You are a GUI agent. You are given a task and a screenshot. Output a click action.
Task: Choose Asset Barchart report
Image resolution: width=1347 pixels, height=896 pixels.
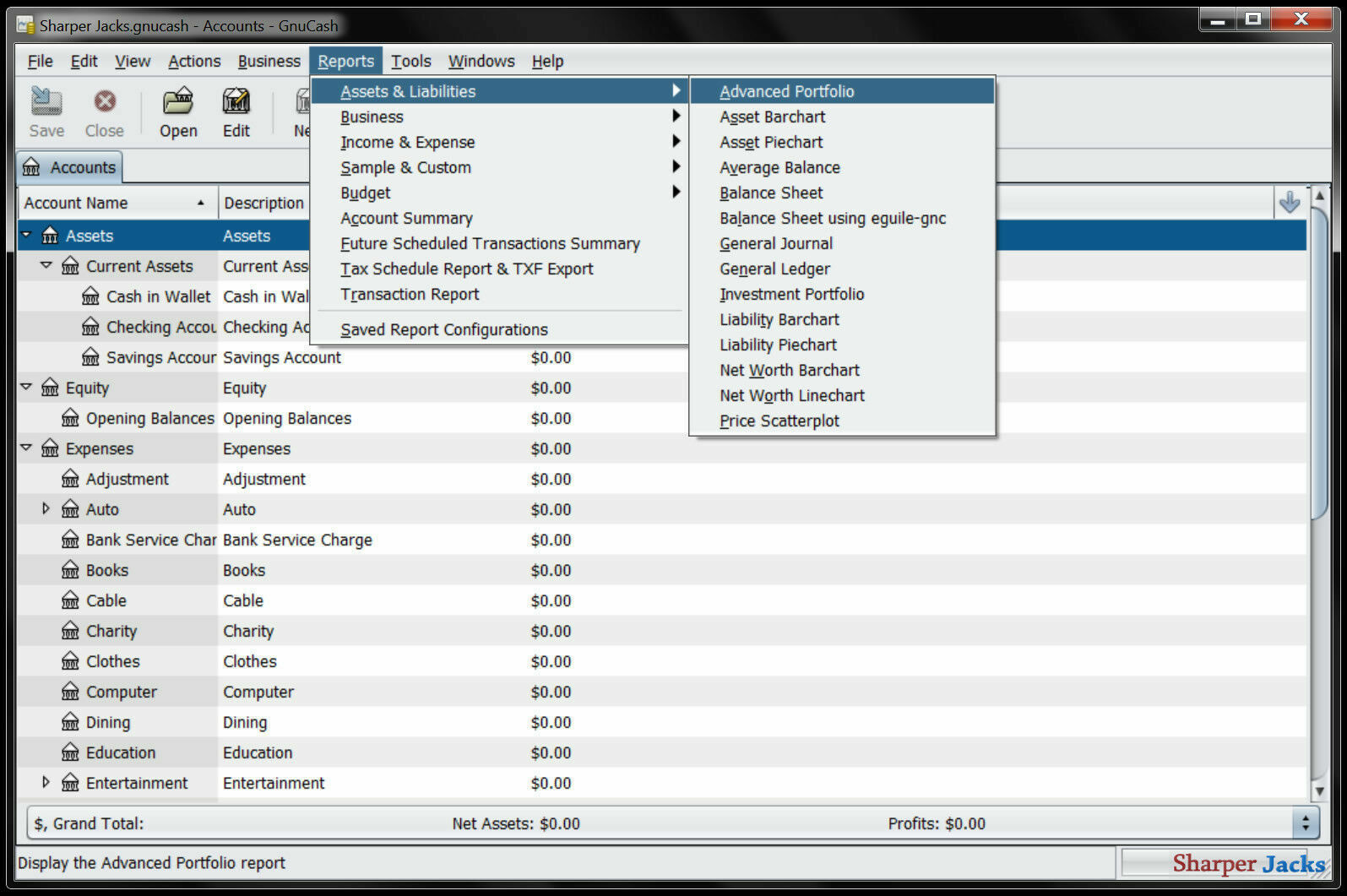(x=842, y=117)
